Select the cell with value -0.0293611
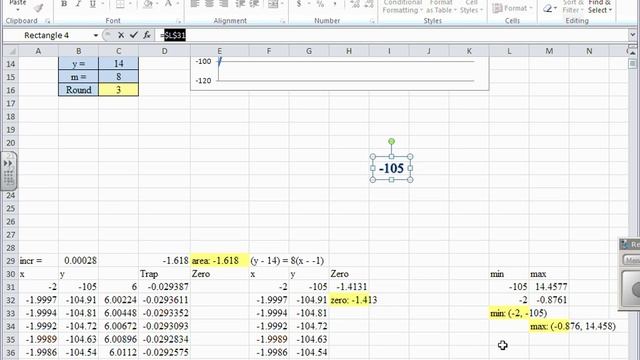Screen dimensions: 640x360 tap(164, 300)
